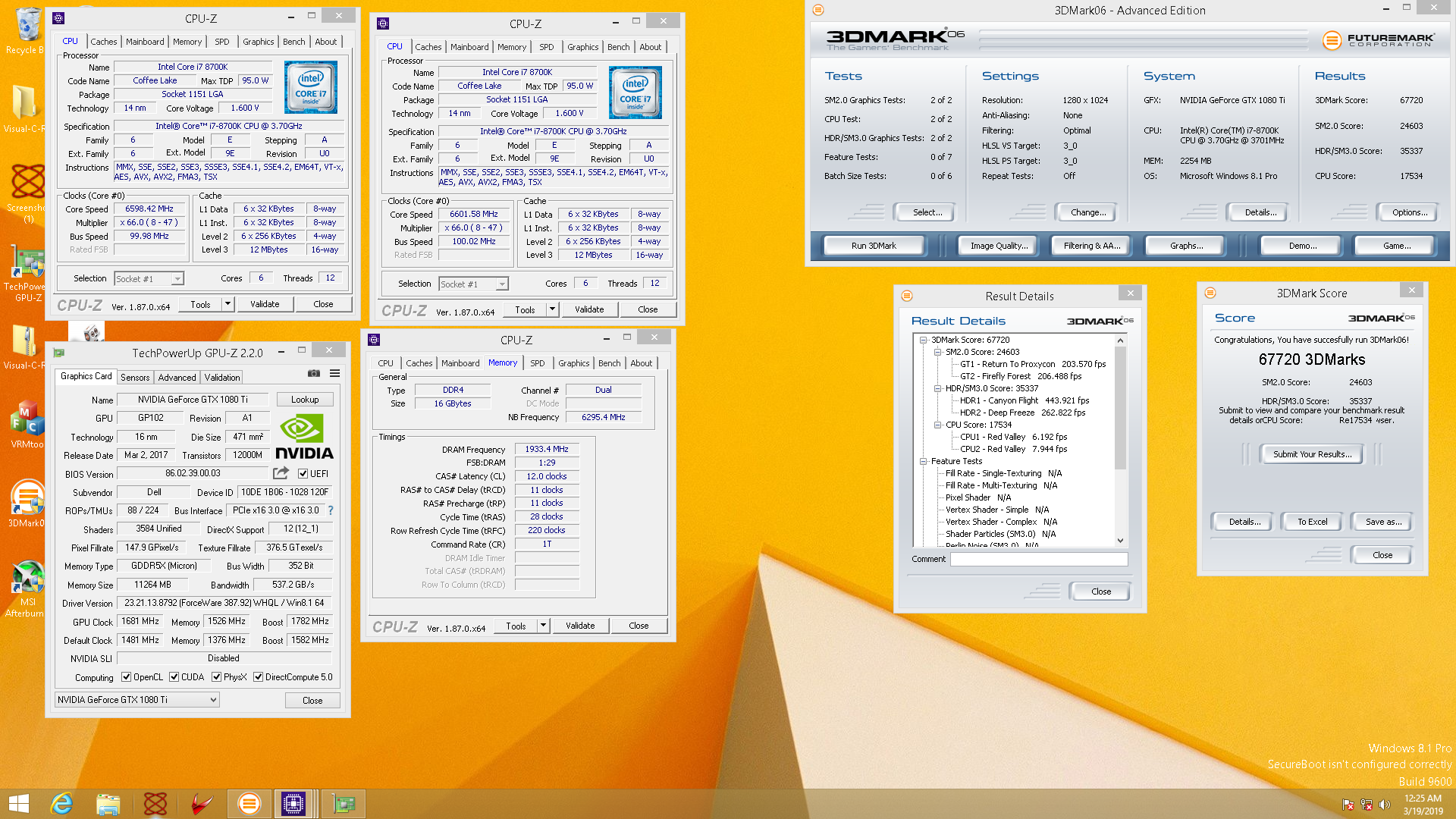Image resolution: width=1456 pixels, height=819 pixels.
Task: Switch to the 3DMark06 taskbar button
Action: pyautogui.click(x=249, y=804)
